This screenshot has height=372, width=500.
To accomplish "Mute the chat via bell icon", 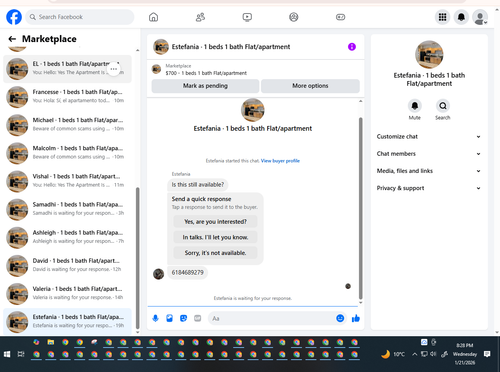I will [415, 106].
